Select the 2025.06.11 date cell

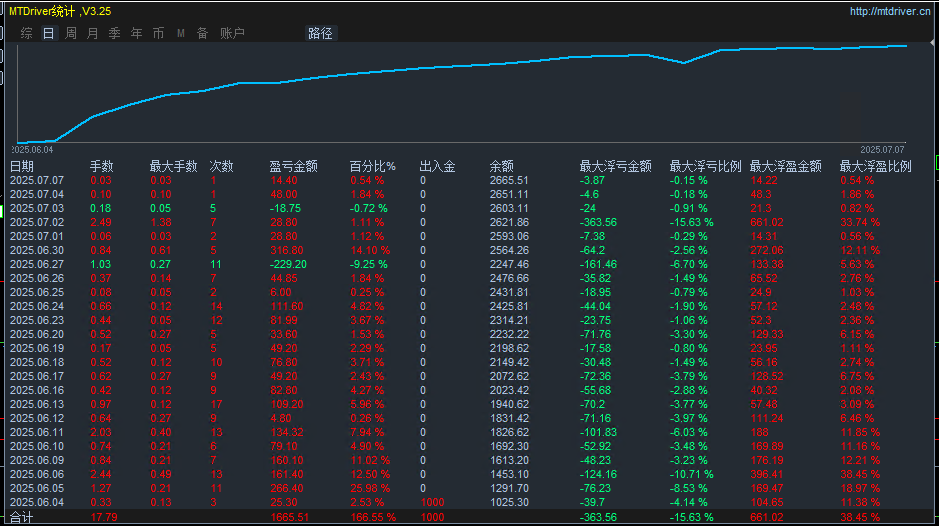(x=37, y=432)
